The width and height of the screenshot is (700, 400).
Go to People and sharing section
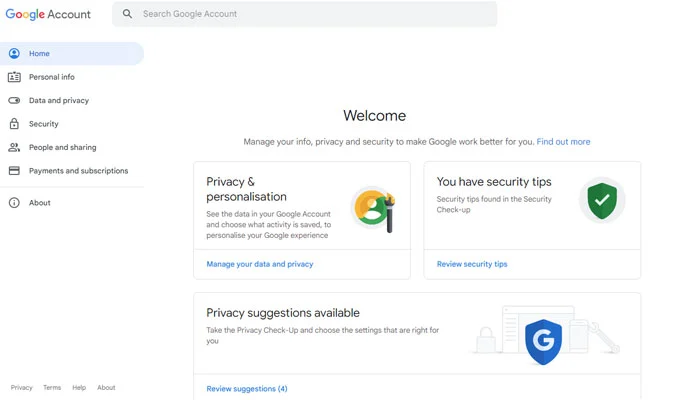tap(62, 148)
